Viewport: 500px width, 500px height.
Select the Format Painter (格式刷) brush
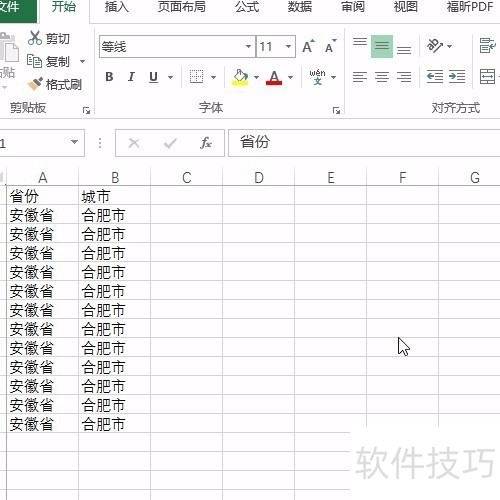point(35,84)
